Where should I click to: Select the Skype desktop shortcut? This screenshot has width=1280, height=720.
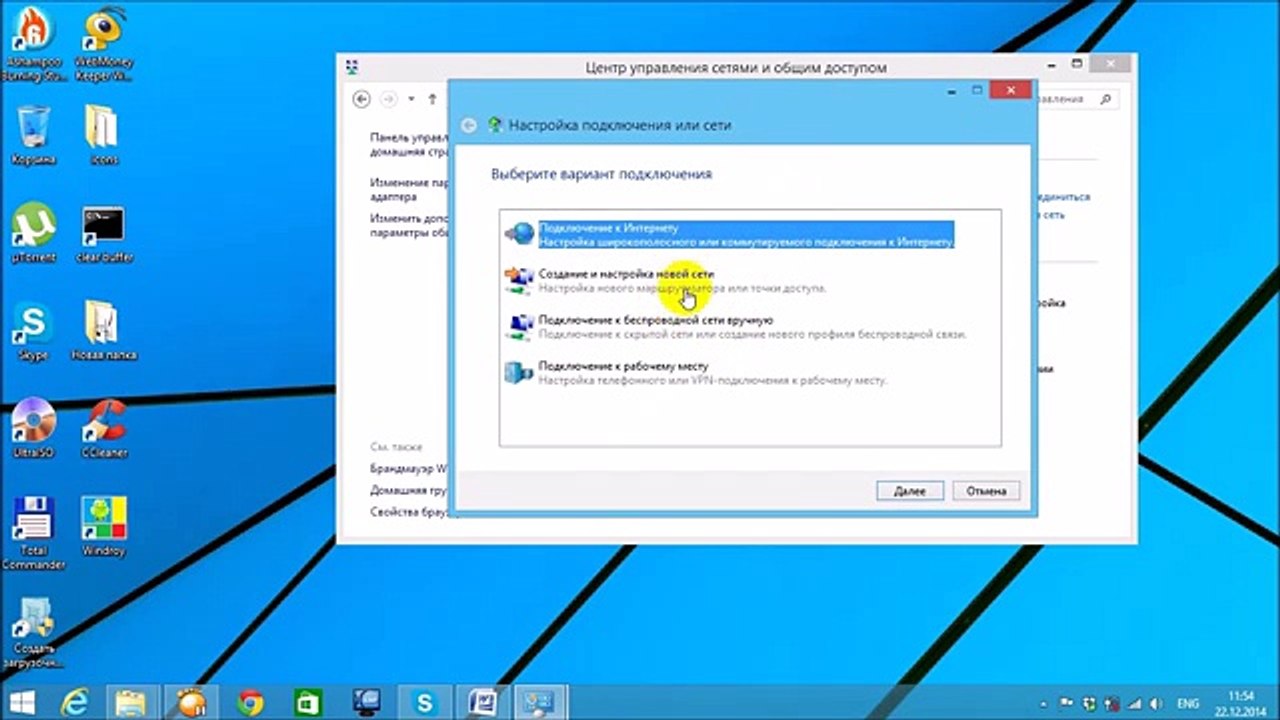click(x=34, y=331)
